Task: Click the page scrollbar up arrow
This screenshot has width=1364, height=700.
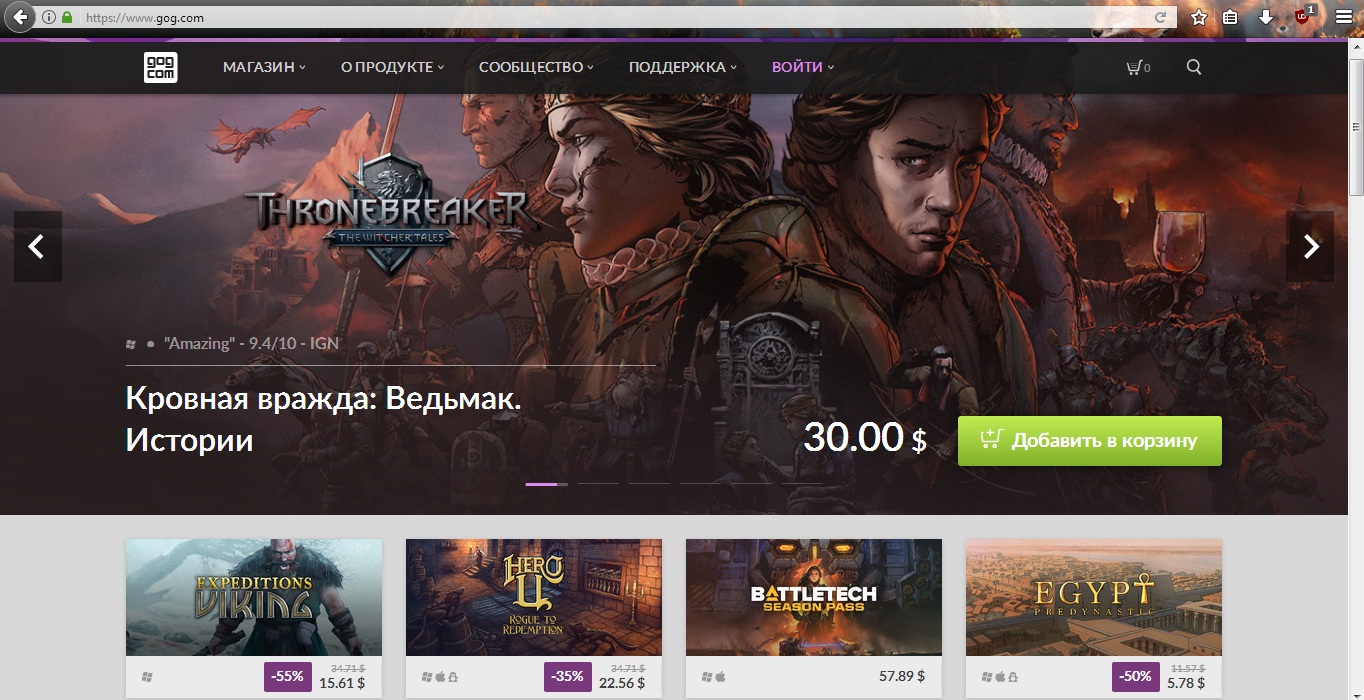Action: point(1356,48)
